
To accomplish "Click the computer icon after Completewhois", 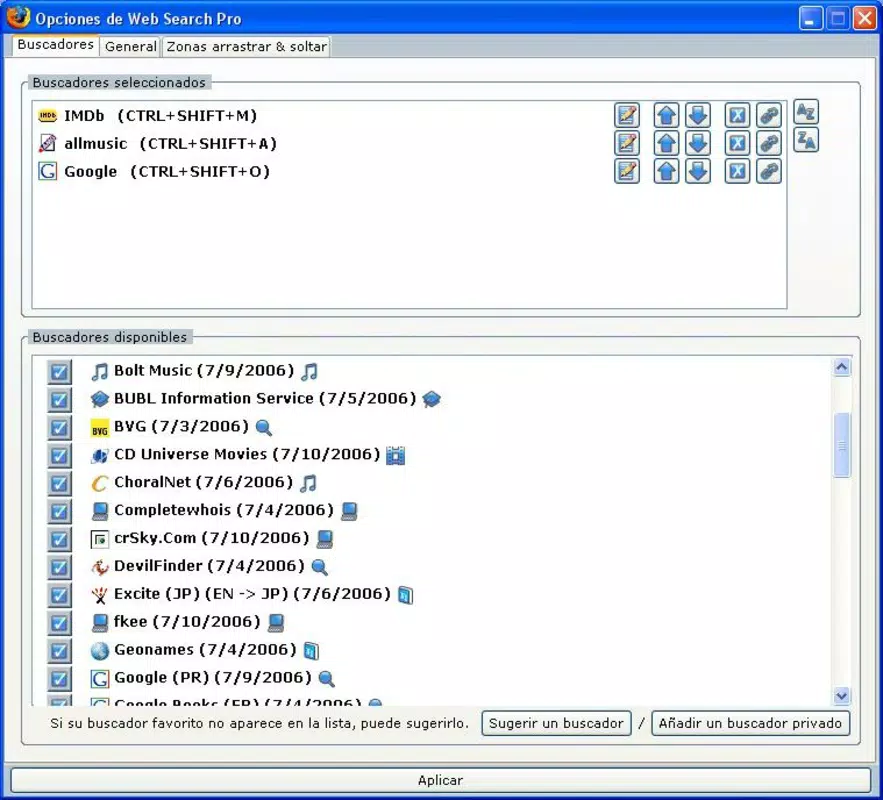I will pyautogui.click(x=349, y=511).
